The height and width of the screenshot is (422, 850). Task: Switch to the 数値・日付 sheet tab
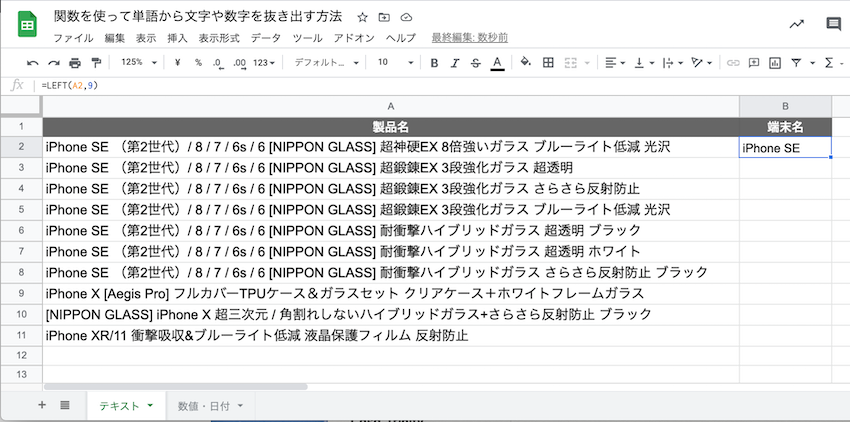point(209,405)
